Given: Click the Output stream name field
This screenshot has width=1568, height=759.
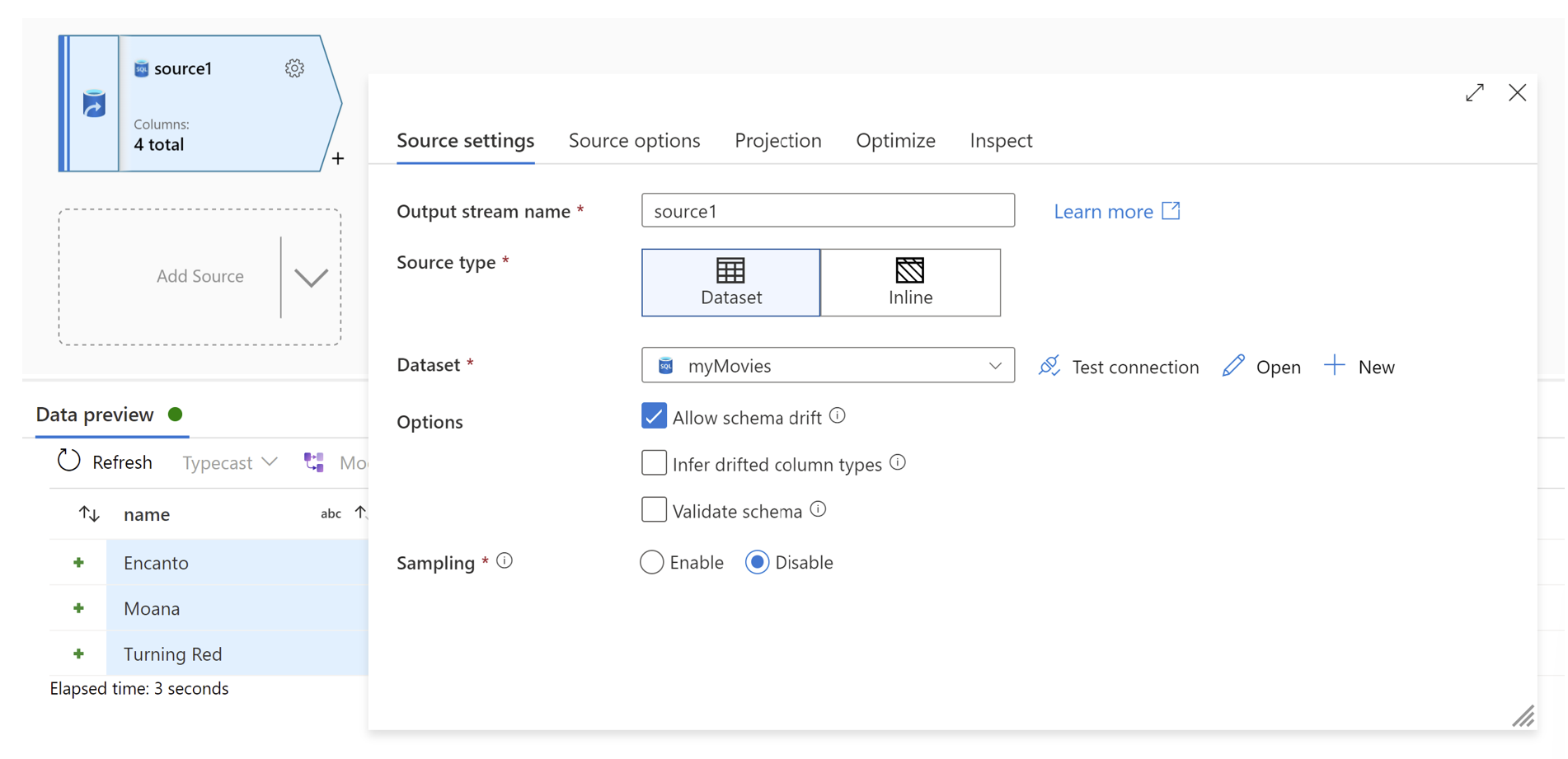Looking at the screenshot, I should (828, 211).
